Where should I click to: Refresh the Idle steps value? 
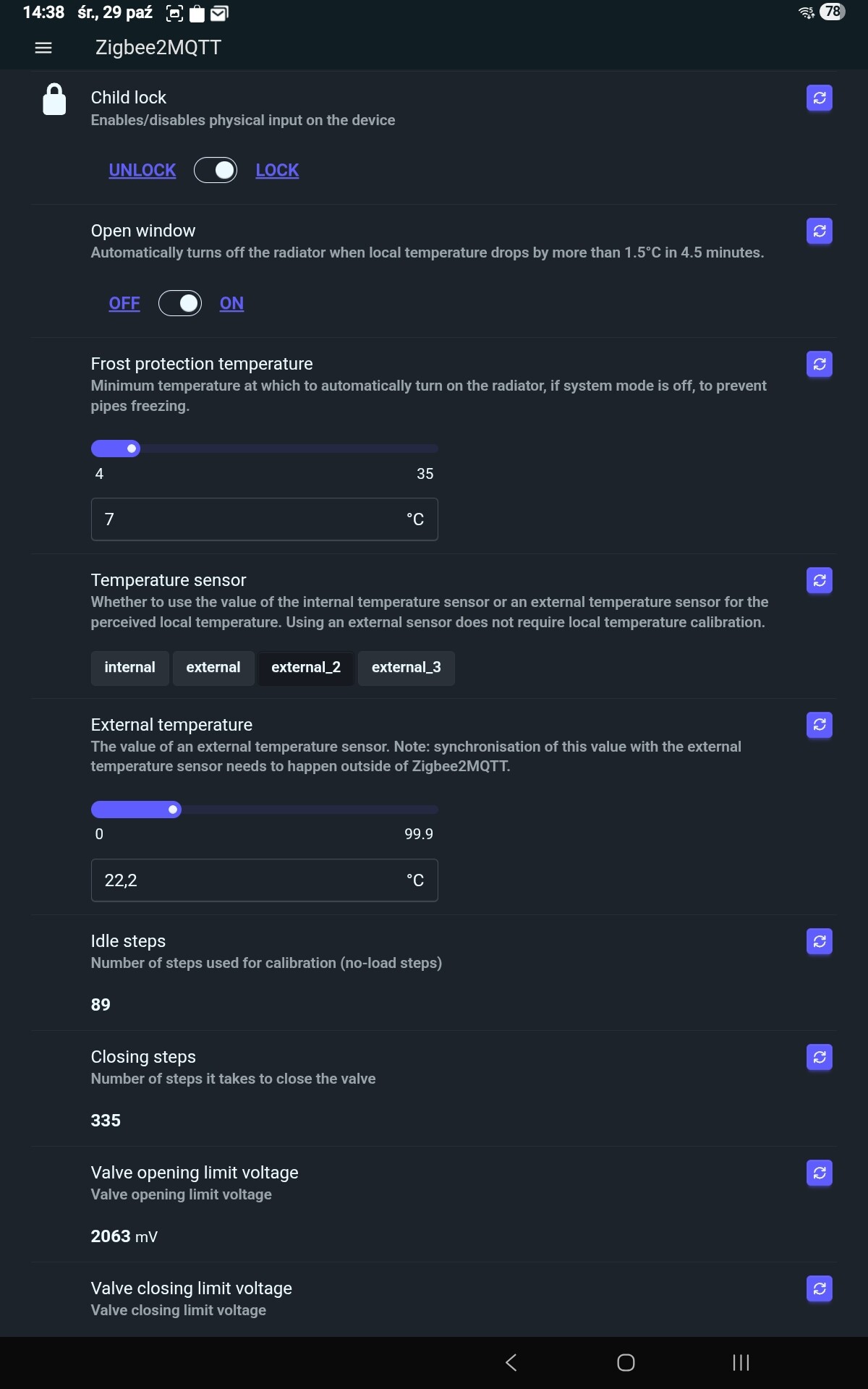coord(819,941)
